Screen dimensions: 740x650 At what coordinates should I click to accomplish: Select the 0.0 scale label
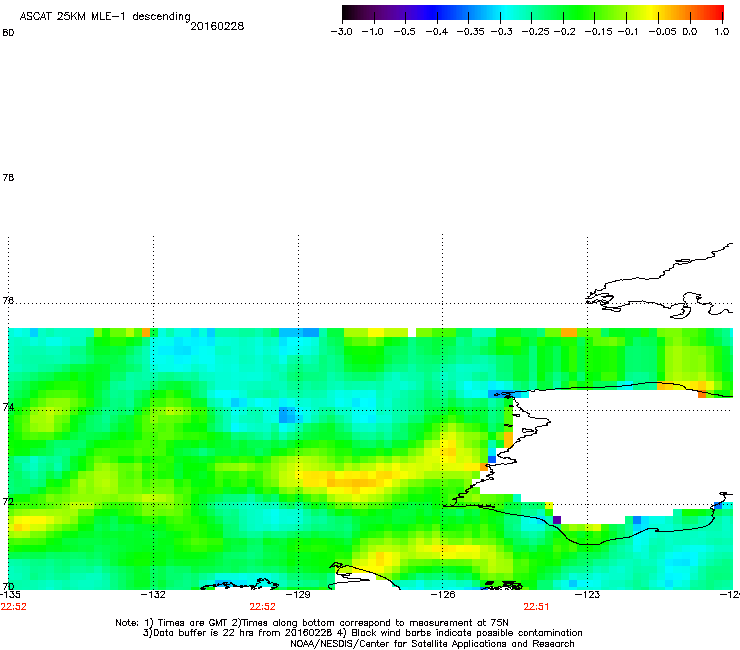click(690, 32)
